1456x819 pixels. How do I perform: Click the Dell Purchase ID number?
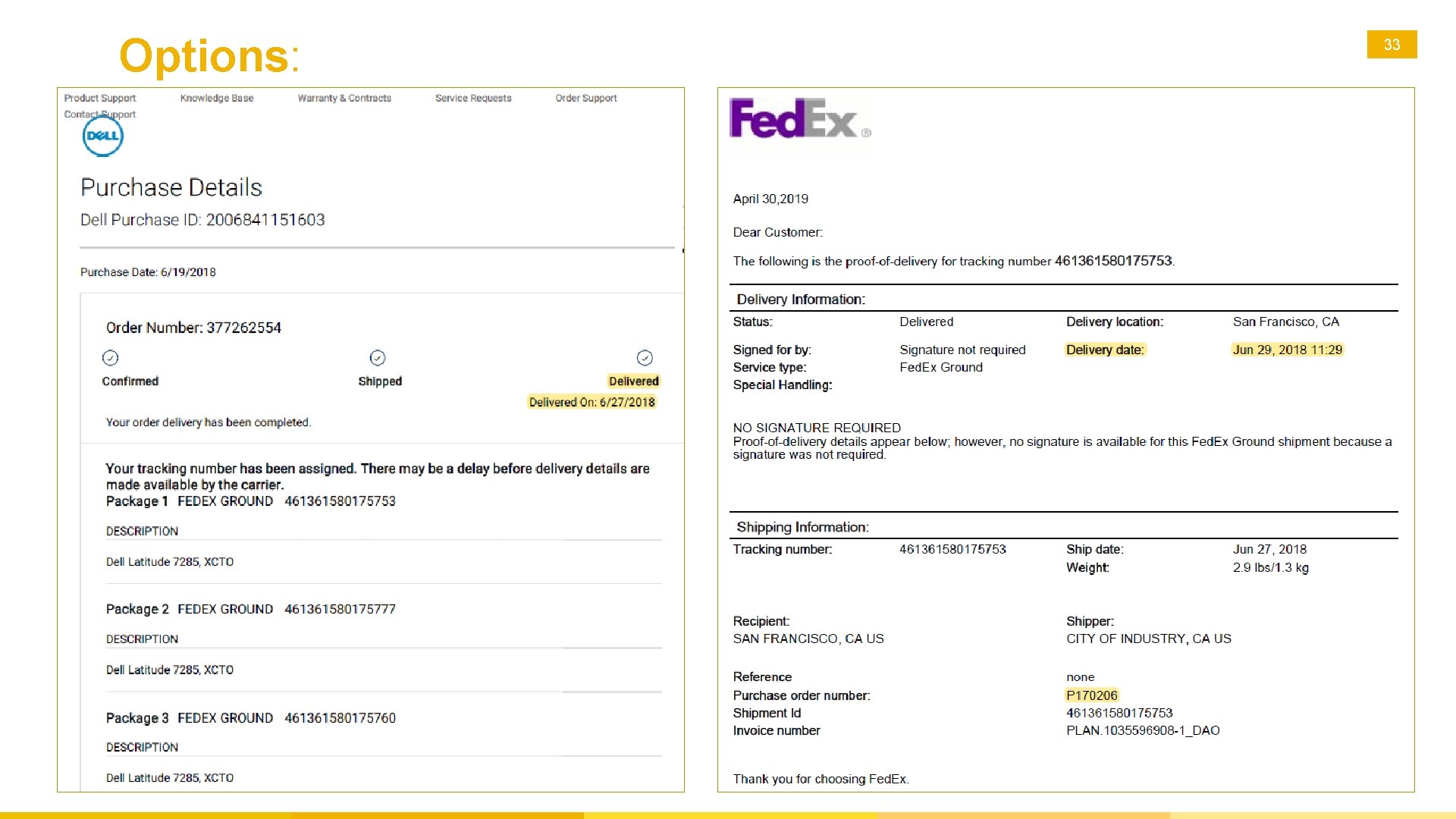(265, 220)
